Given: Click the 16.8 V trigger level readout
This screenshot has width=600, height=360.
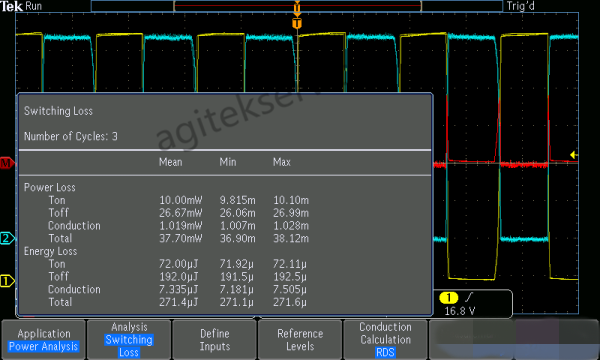Looking at the screenshot, I should pos(460,311).
